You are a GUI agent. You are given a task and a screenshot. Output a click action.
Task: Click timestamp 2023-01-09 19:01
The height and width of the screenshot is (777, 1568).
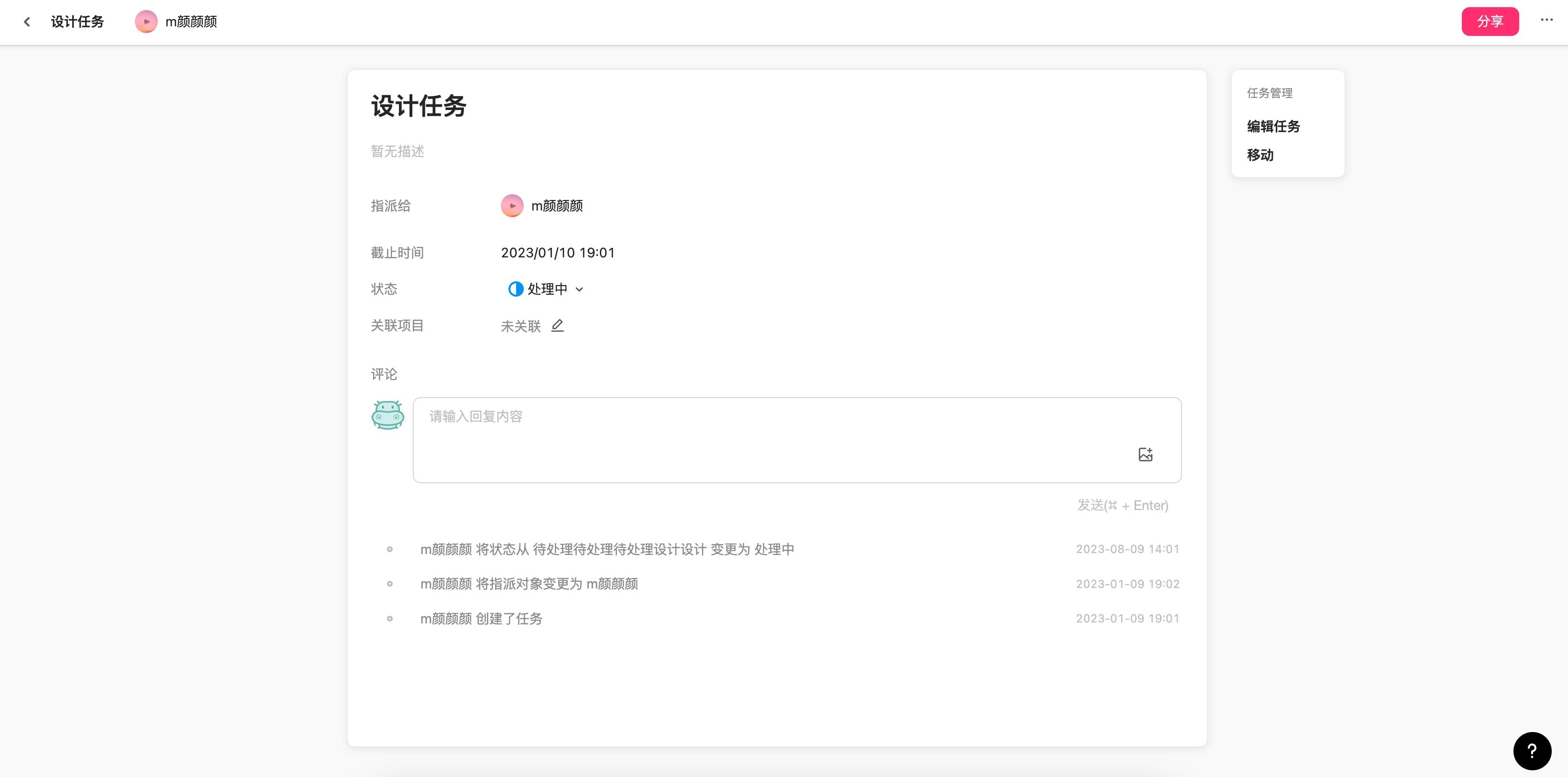coord(1127,619)
